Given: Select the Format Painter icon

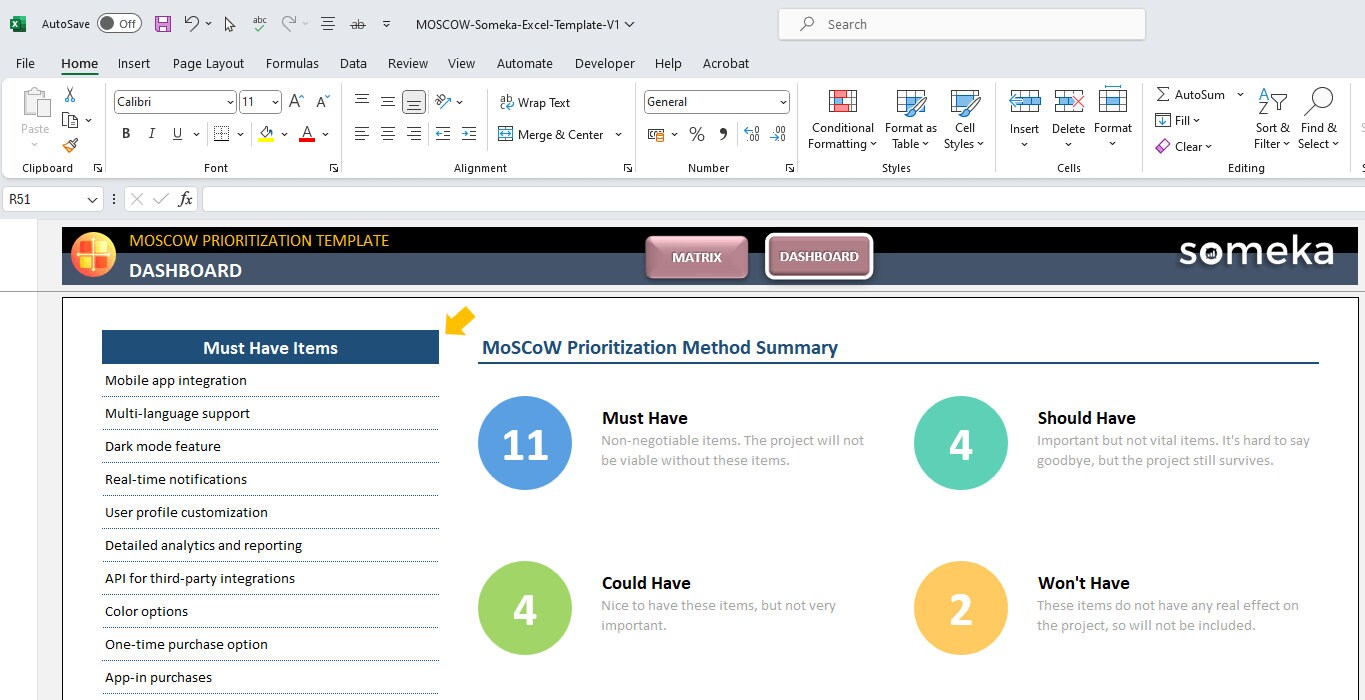Looking at the screenshot, I should [69, 146].
